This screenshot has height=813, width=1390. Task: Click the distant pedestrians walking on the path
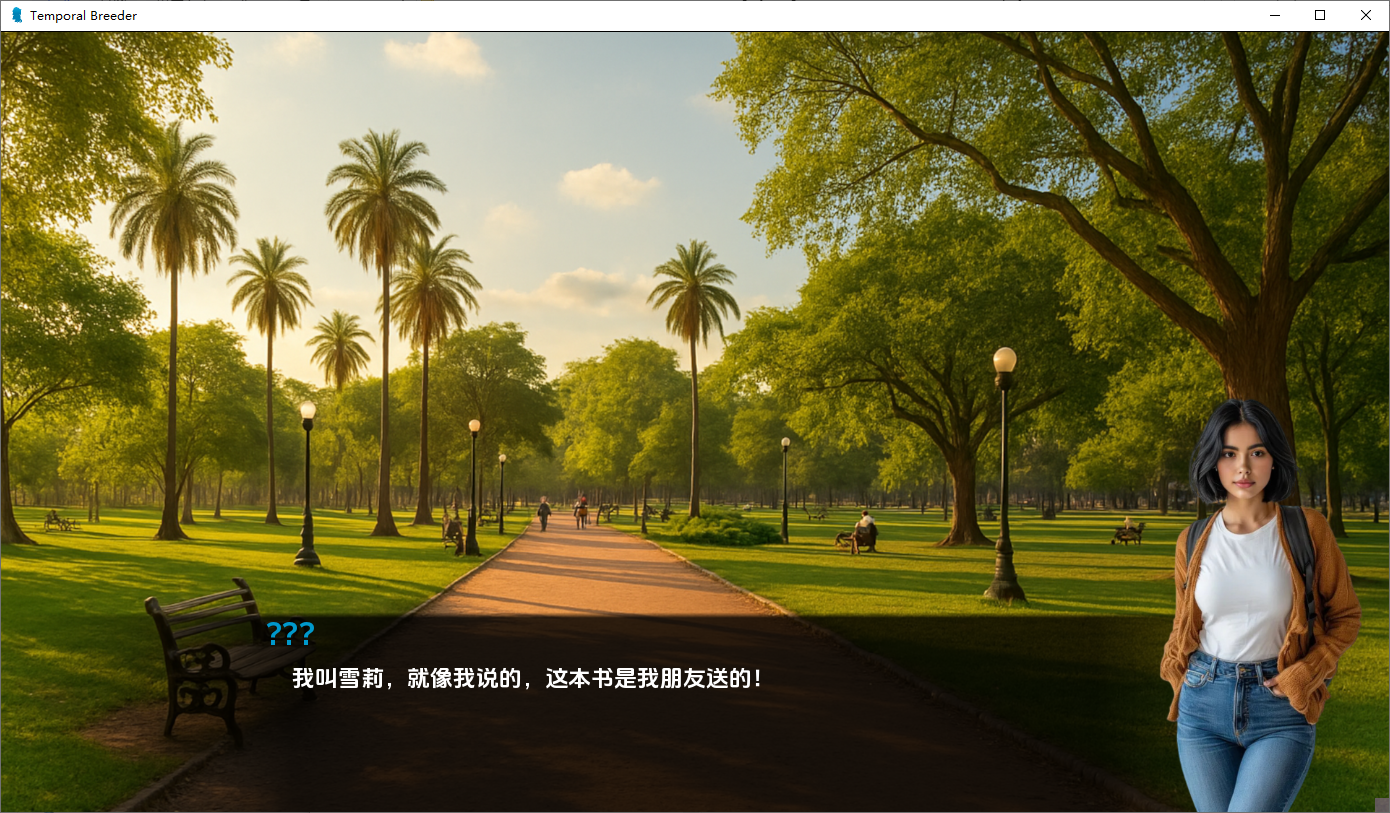tap(562, 512)
